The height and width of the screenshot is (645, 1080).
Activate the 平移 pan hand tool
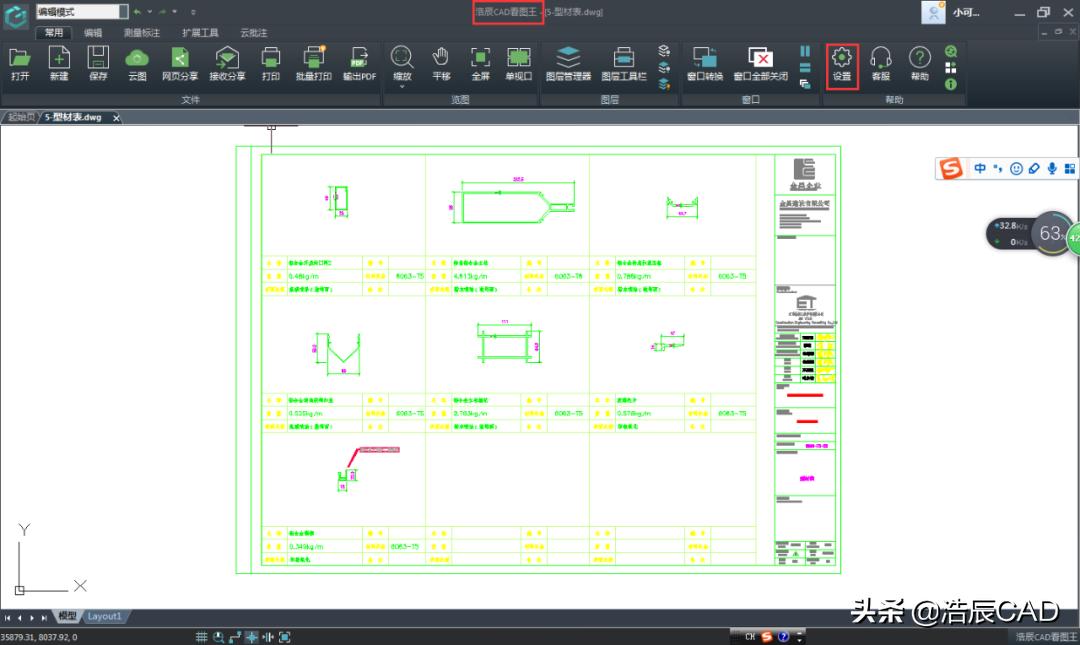click(x=441, y=64)
